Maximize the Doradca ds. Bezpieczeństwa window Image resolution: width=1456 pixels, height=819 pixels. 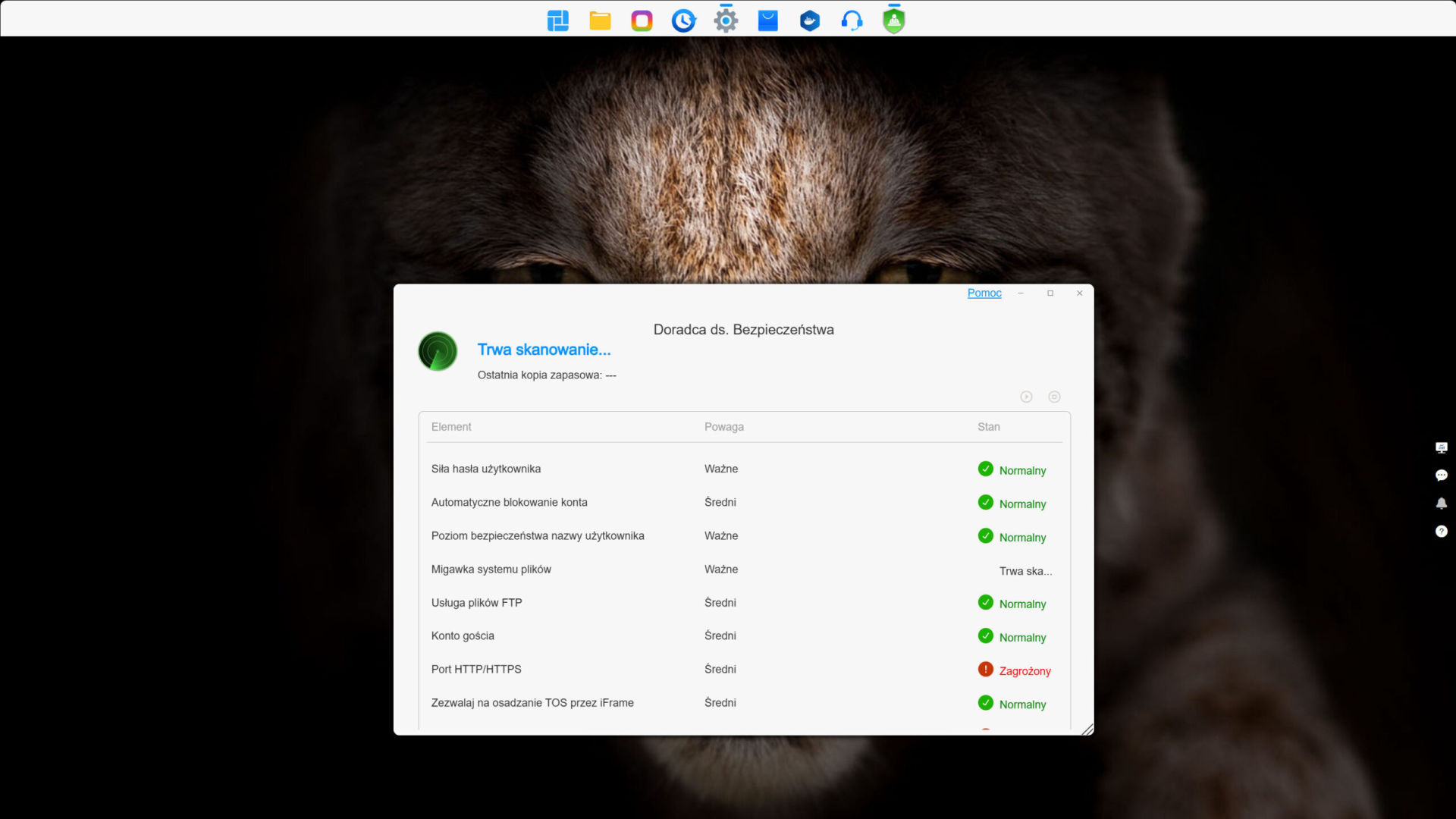click(1050, 293)
